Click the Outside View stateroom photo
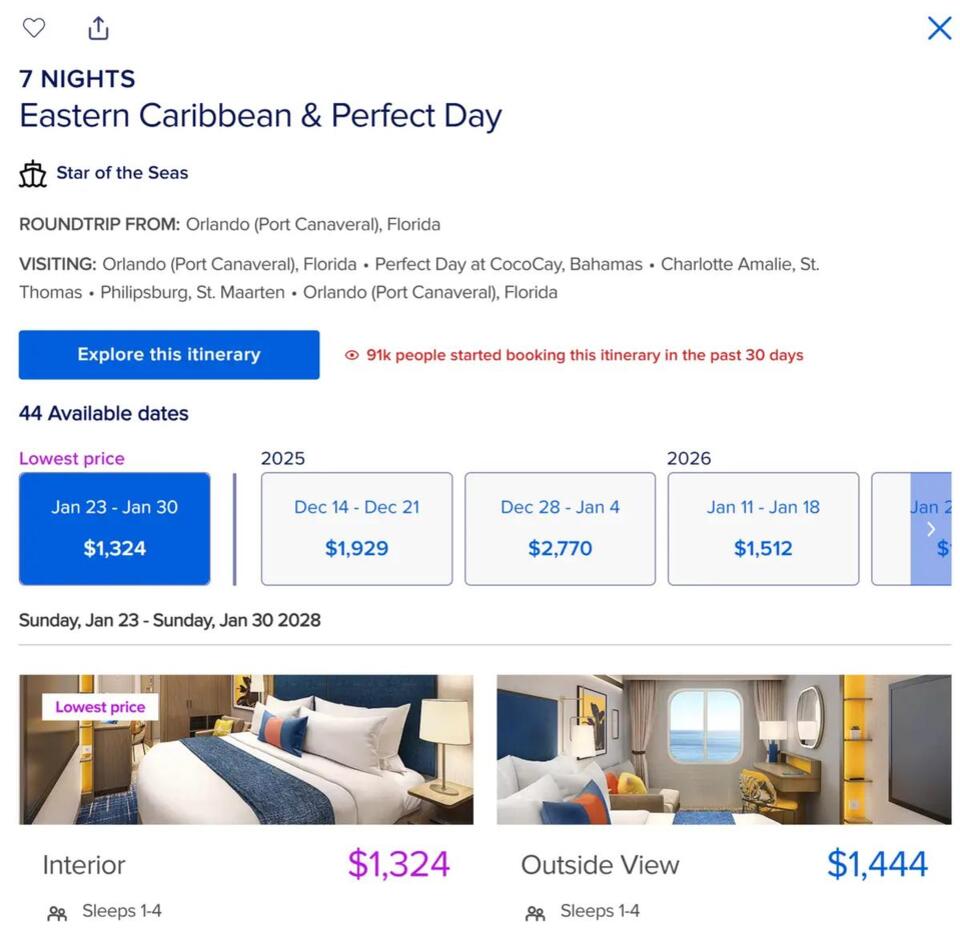This screenshot has width=960, height=943. 724,748
